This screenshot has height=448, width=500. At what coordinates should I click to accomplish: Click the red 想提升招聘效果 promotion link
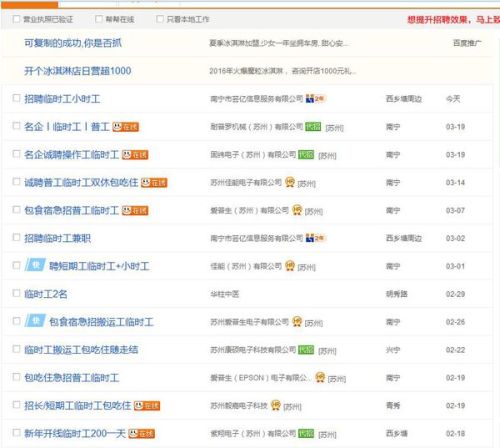(453, 20)
